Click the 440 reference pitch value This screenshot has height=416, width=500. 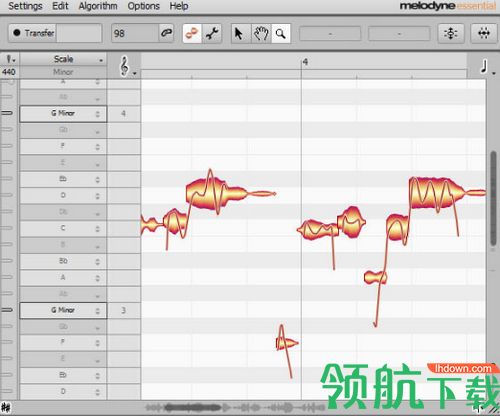9,72
